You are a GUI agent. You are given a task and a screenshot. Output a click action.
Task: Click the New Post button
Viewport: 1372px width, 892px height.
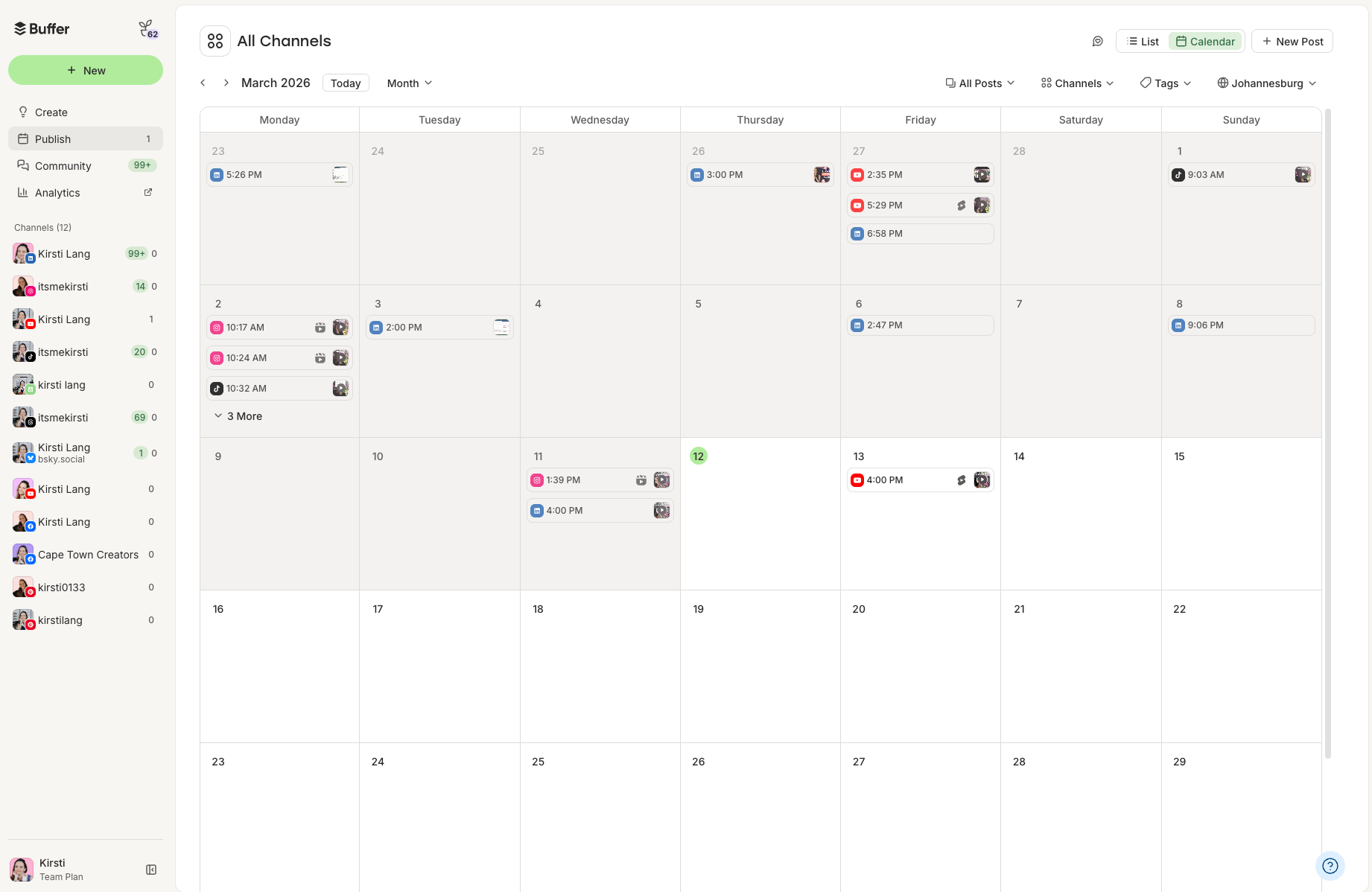[x=1292, y=41]
